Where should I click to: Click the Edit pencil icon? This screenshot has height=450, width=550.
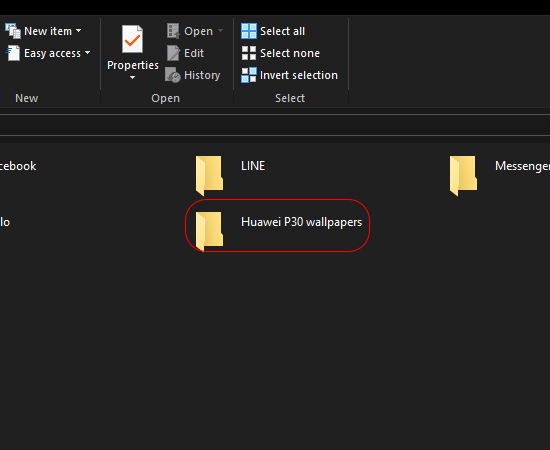(x=173, y=53)
